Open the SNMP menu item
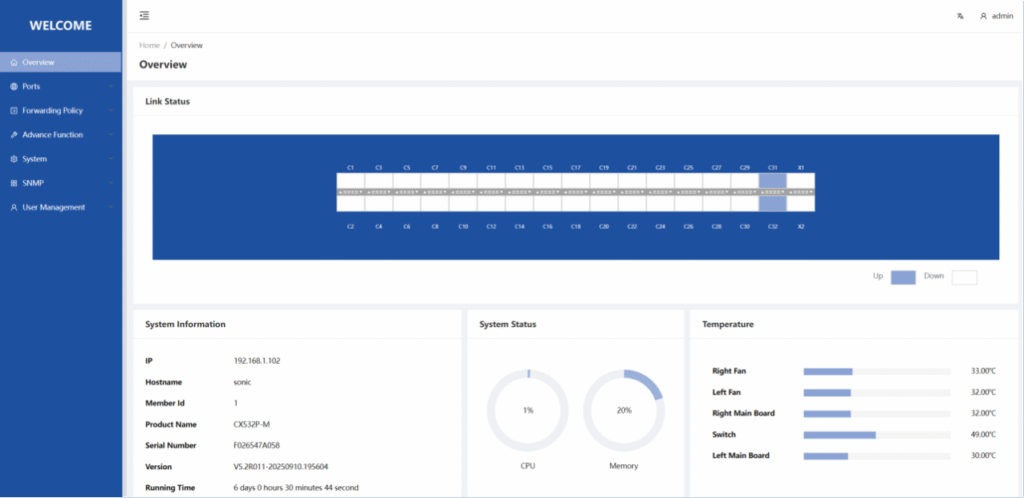The width and height of the screenshot is (1024, 498). pyautogui.click(x=33, y=183)
